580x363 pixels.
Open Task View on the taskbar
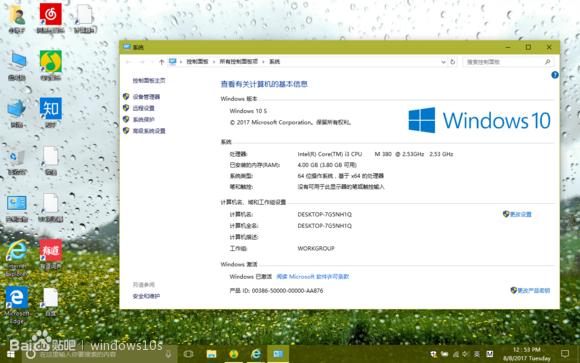[x=188, y=354]
